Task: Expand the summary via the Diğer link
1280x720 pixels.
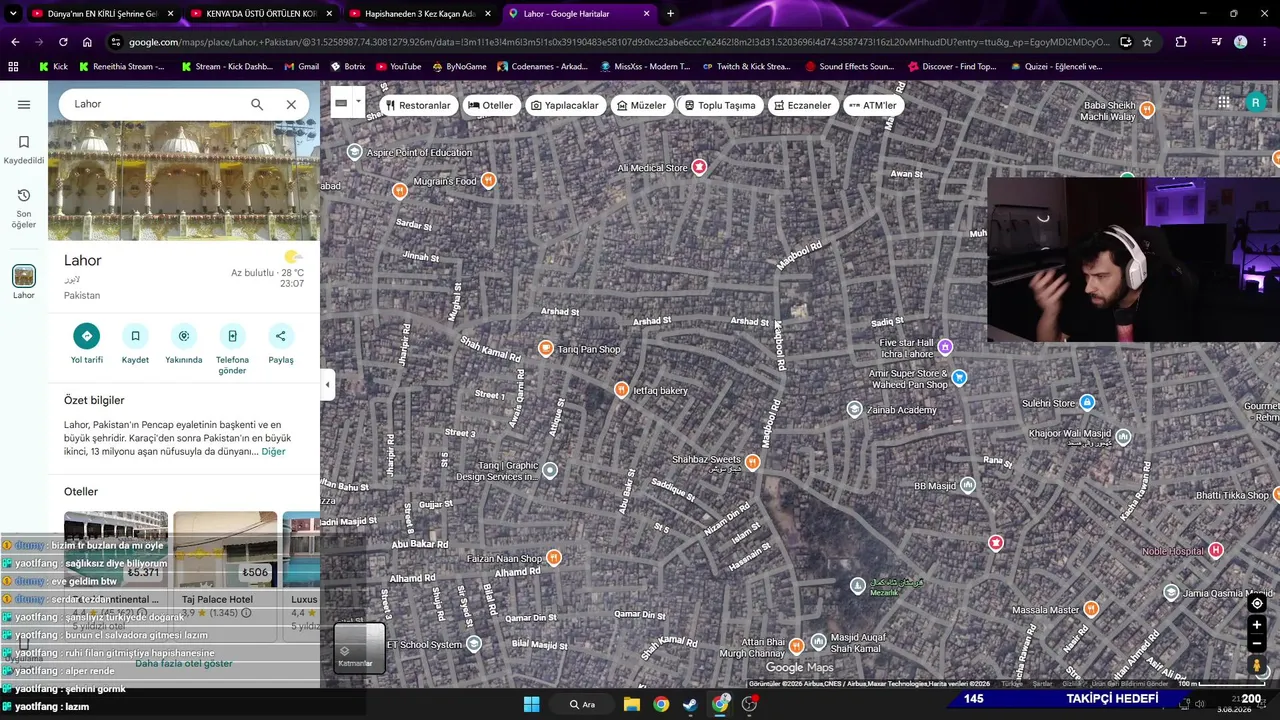Action: pos(273,452)
